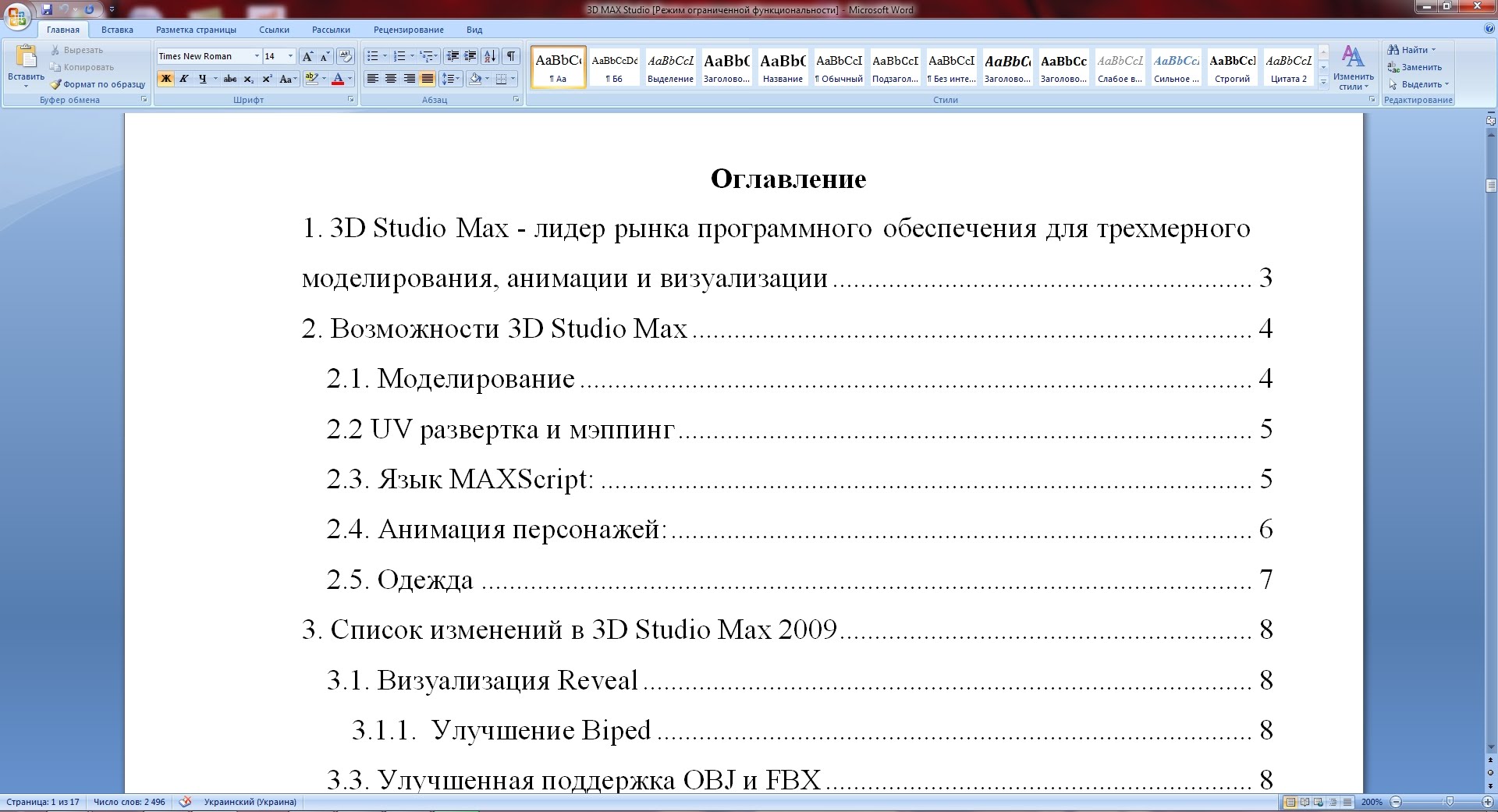
Task: Toggle bold Ж formatting button
Action: point(165,79)
